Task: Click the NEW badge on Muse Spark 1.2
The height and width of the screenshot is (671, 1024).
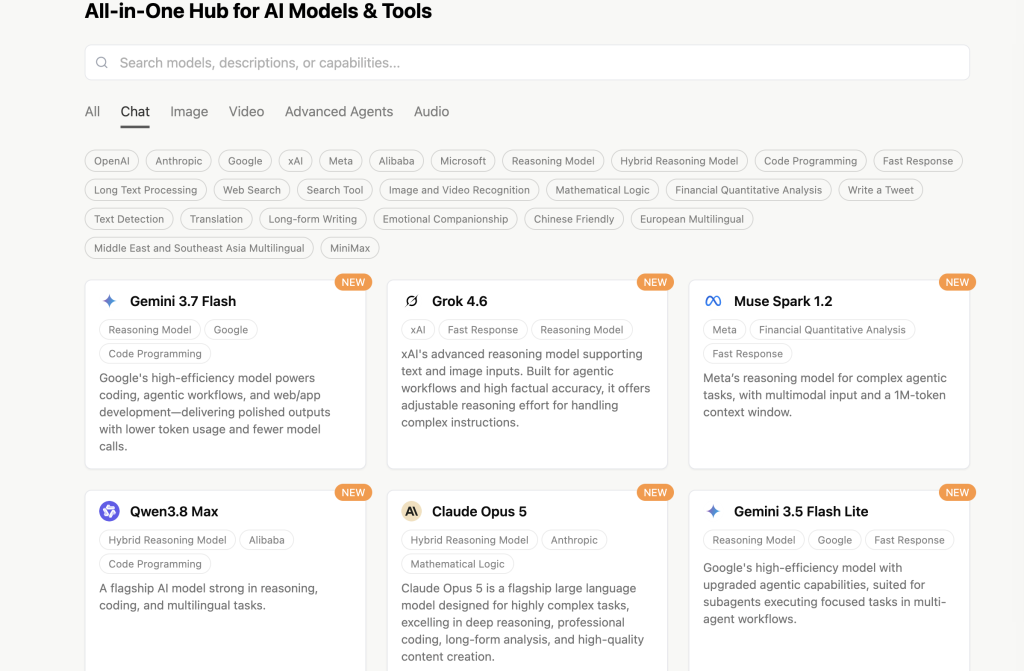Action: pos(957,282)
